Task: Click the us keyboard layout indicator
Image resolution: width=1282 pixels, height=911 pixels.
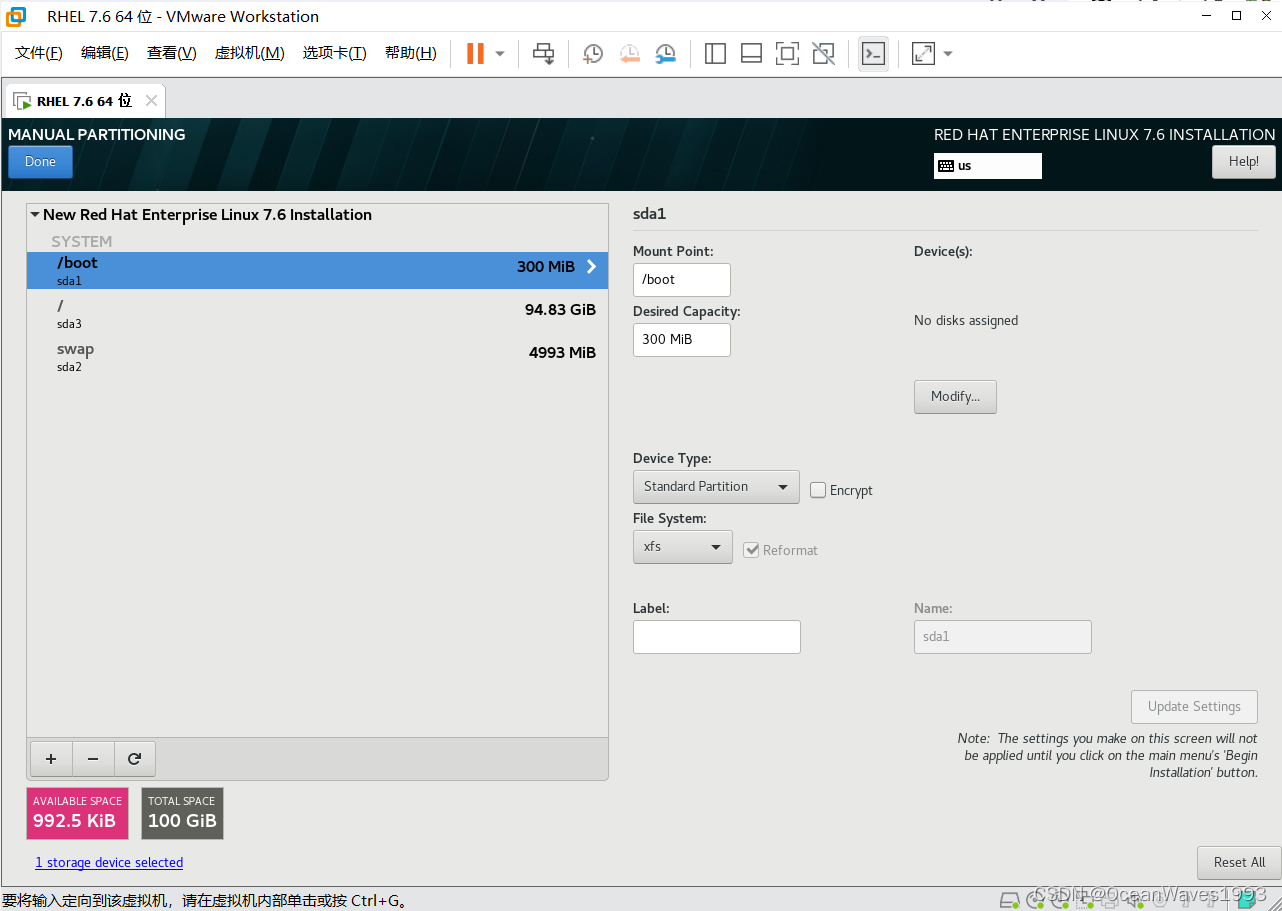Action: click(x=988, y=166)
